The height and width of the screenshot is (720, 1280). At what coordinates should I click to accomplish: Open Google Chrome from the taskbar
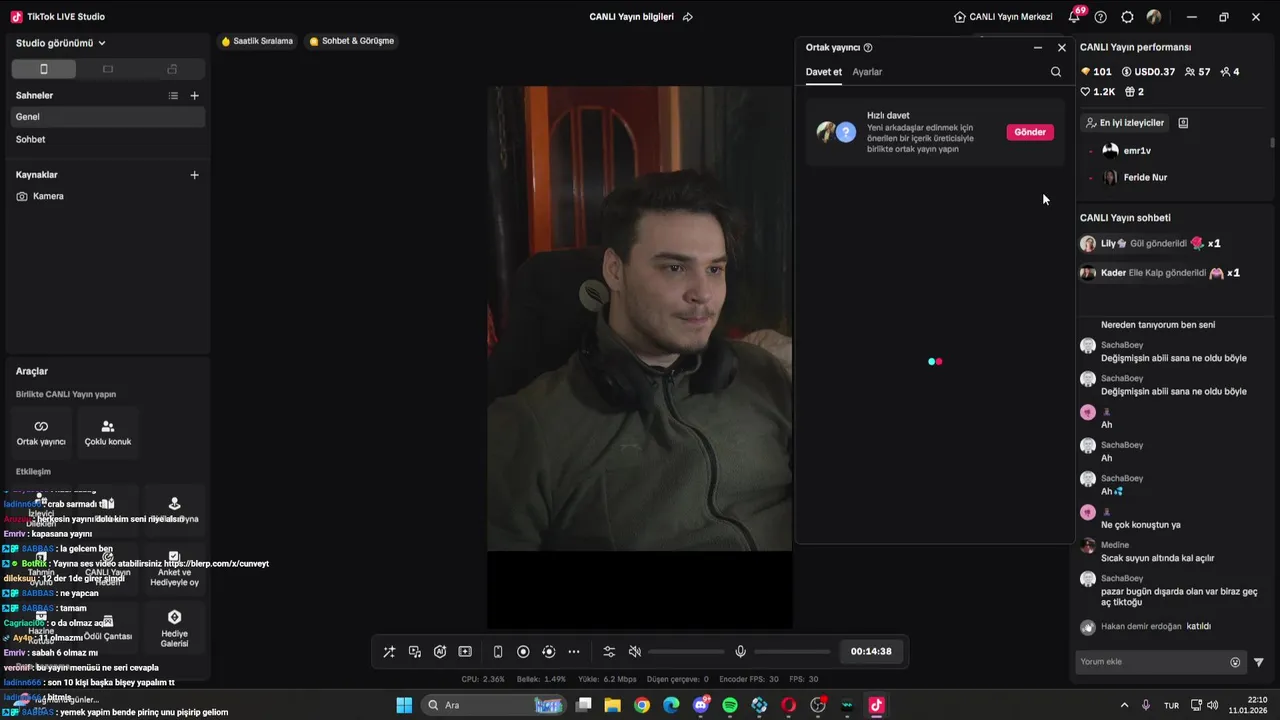click(642, 705)
